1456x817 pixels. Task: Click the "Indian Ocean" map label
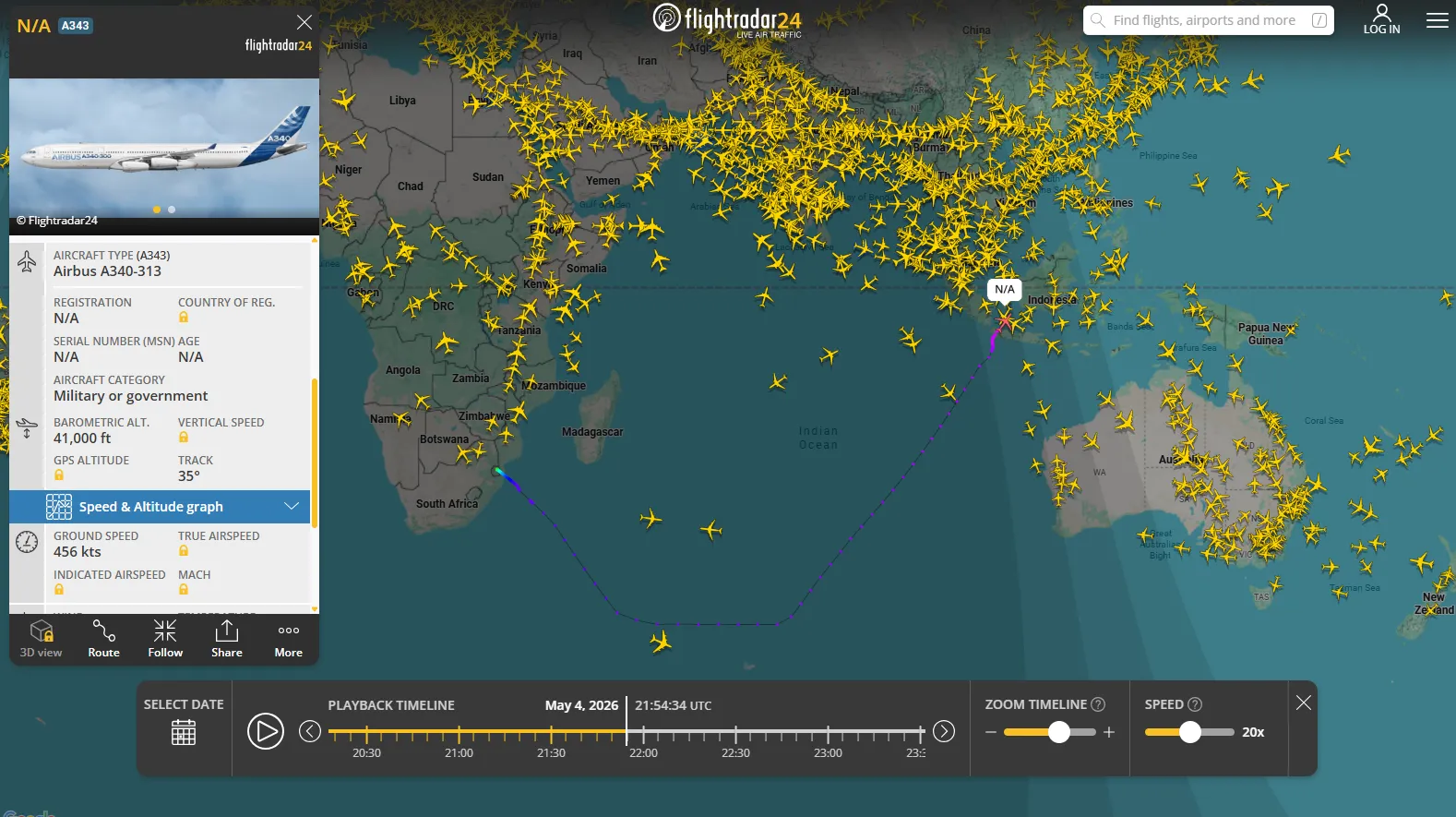tap(818, 438)
